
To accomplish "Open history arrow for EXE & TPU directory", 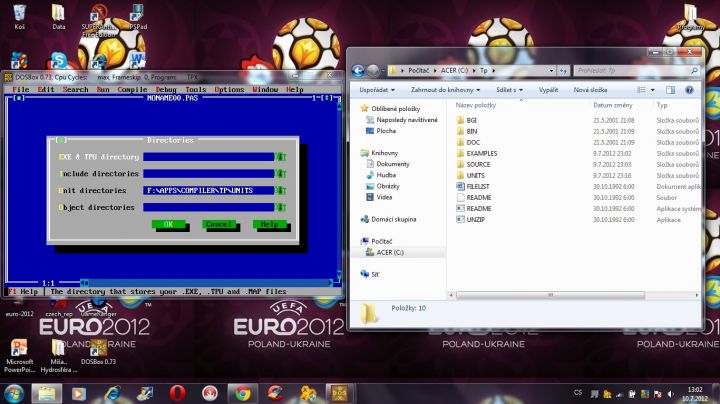I will pyautogui.click(x=280, y=157).
